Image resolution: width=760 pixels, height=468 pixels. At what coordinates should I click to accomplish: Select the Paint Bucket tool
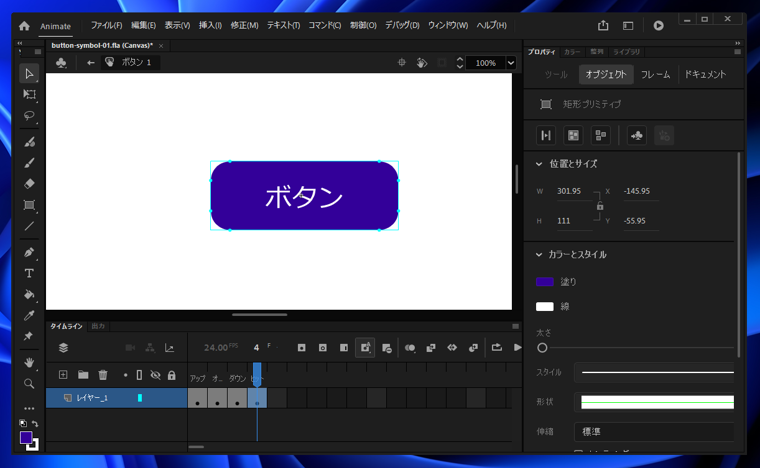pyautogui.click(x=29, y=294)
